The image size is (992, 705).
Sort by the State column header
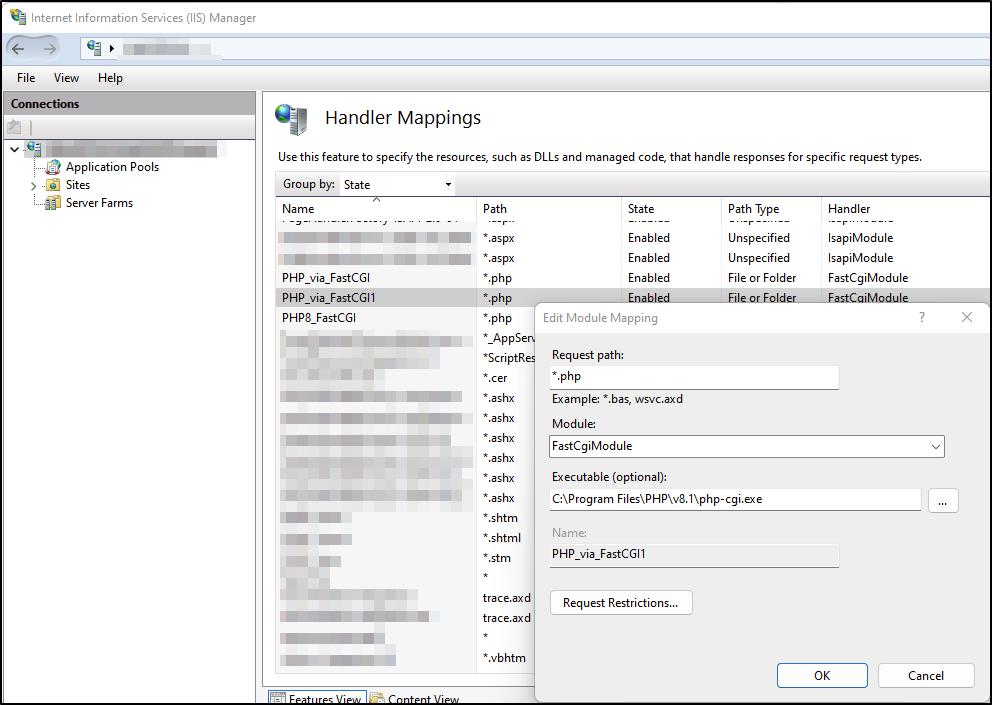point(671,209)
